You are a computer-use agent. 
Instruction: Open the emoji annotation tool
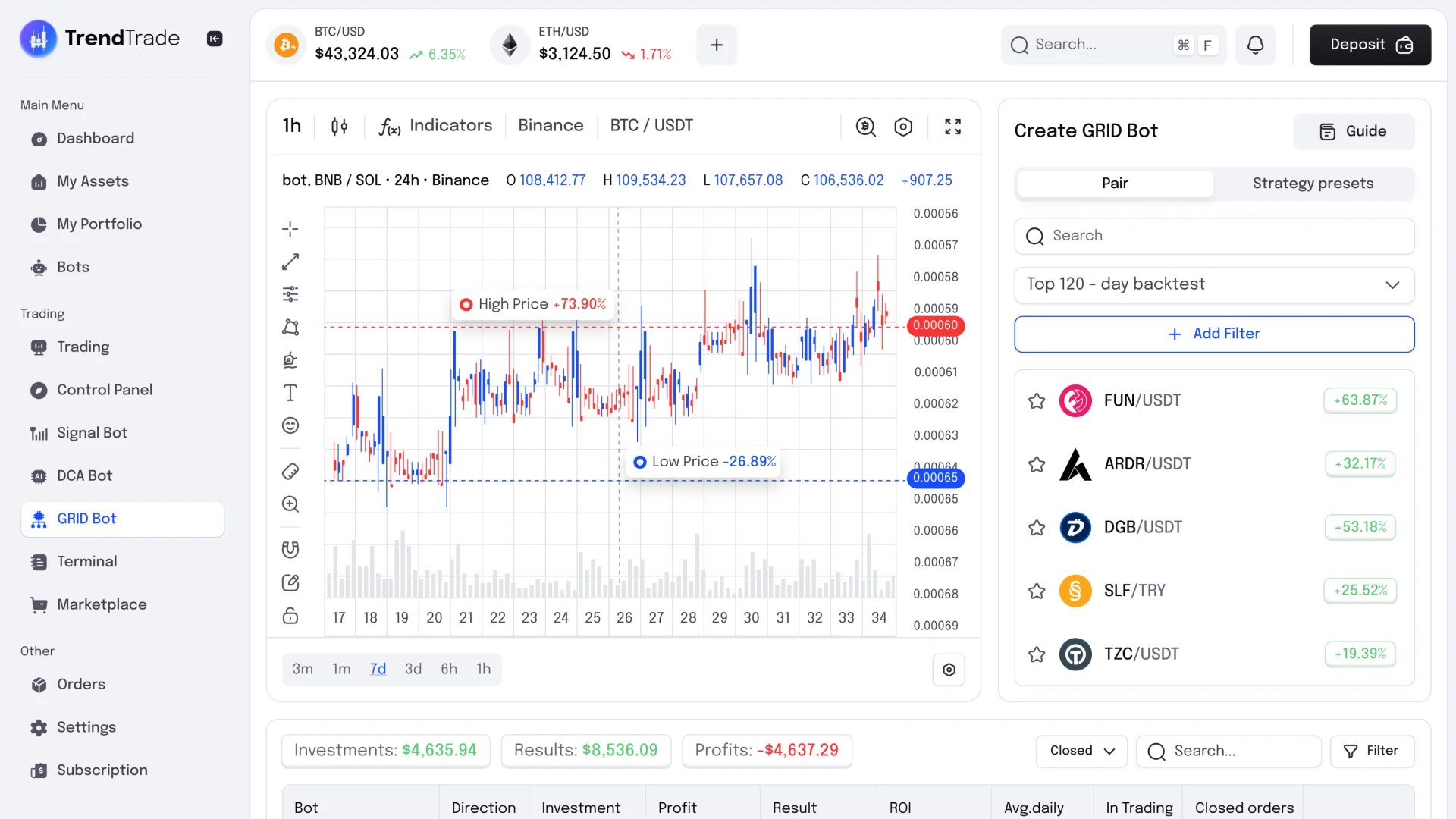(290, 425)
